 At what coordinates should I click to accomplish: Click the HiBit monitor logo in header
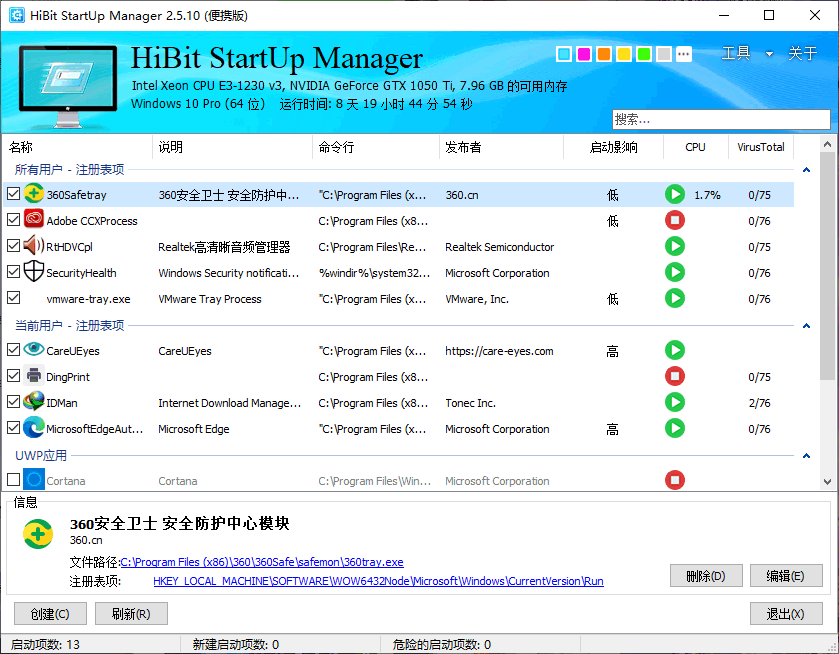[x=68, y=86]
